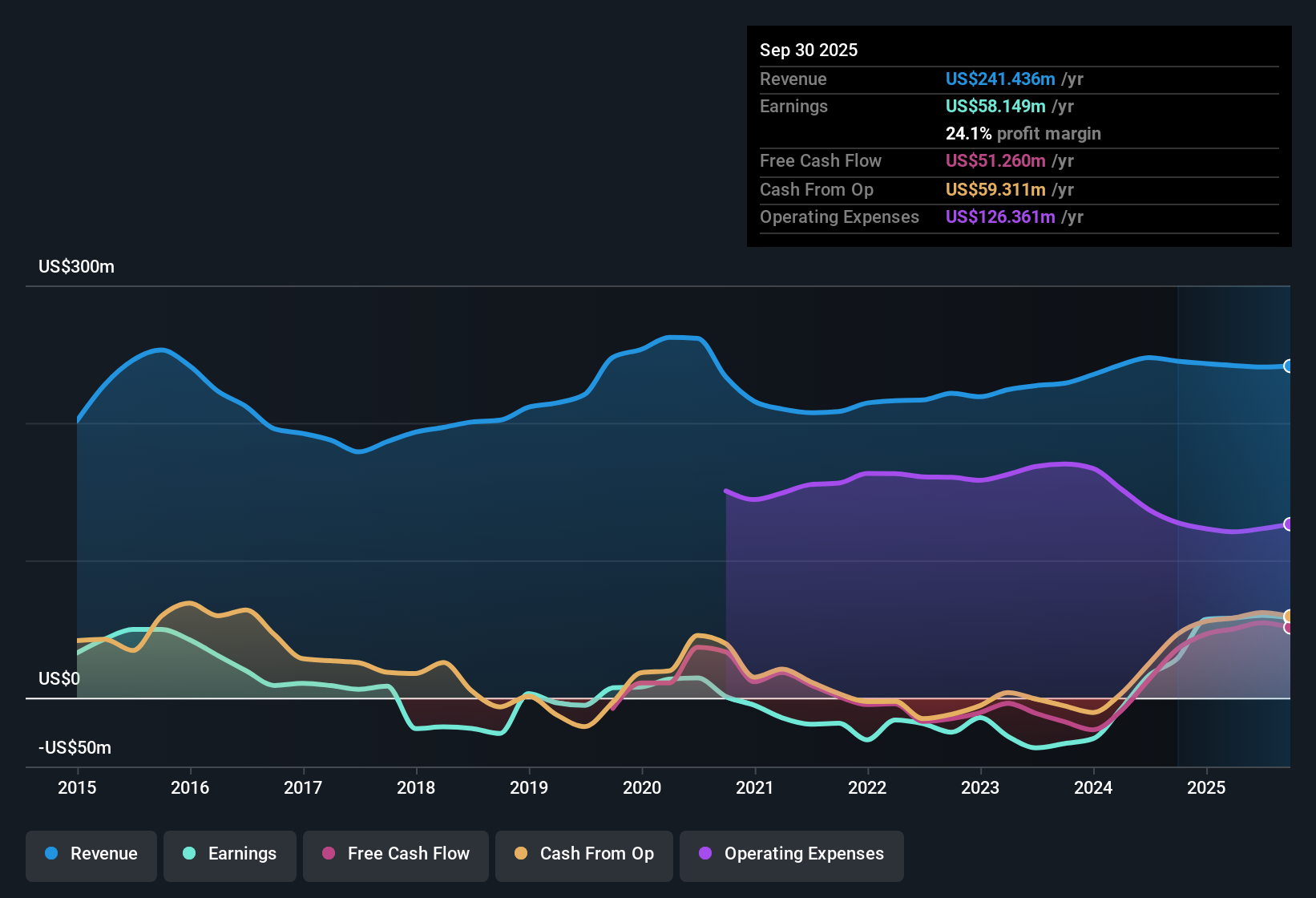Click the 2023 x-axis label
Image resolution: width=1316 pixels, height=898 pixels.
(980, 787)
